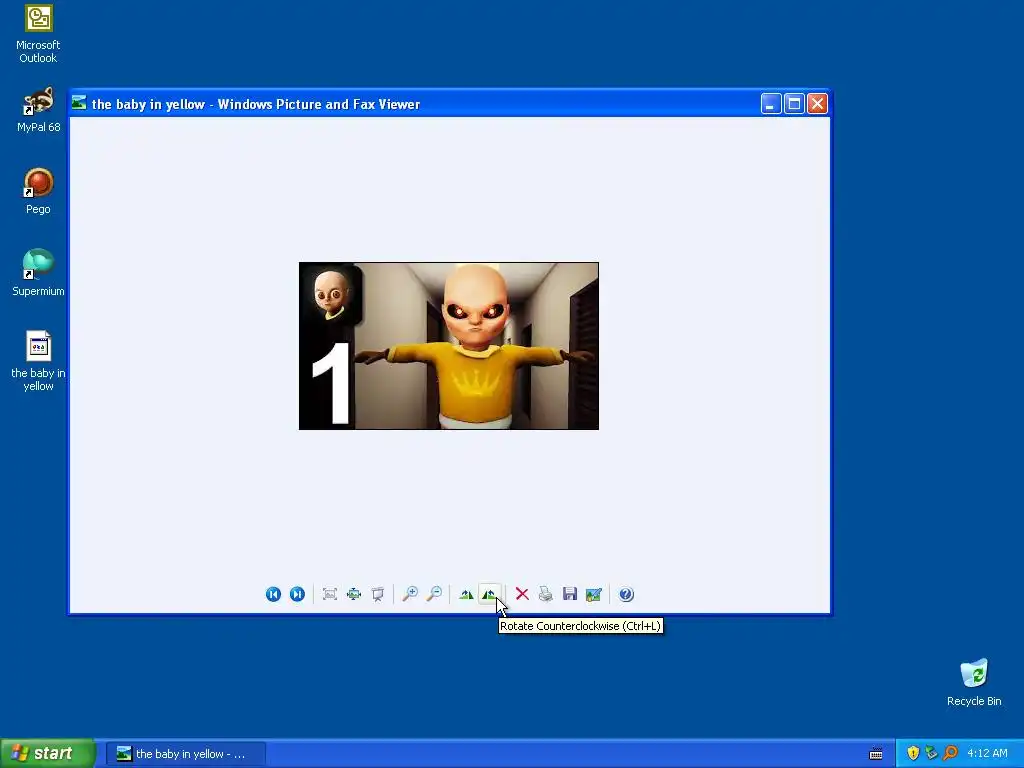This screenshot has width=1024, height=768.
Task: Click the viewer window title bar icon
Action: pyautogui.click(x=80, y=103)
